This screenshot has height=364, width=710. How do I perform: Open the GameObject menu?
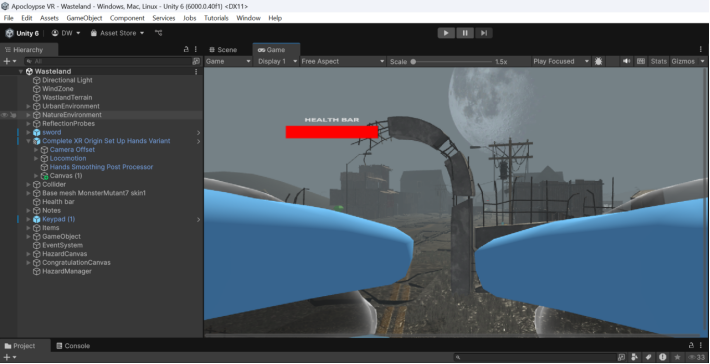pos(84,18)
